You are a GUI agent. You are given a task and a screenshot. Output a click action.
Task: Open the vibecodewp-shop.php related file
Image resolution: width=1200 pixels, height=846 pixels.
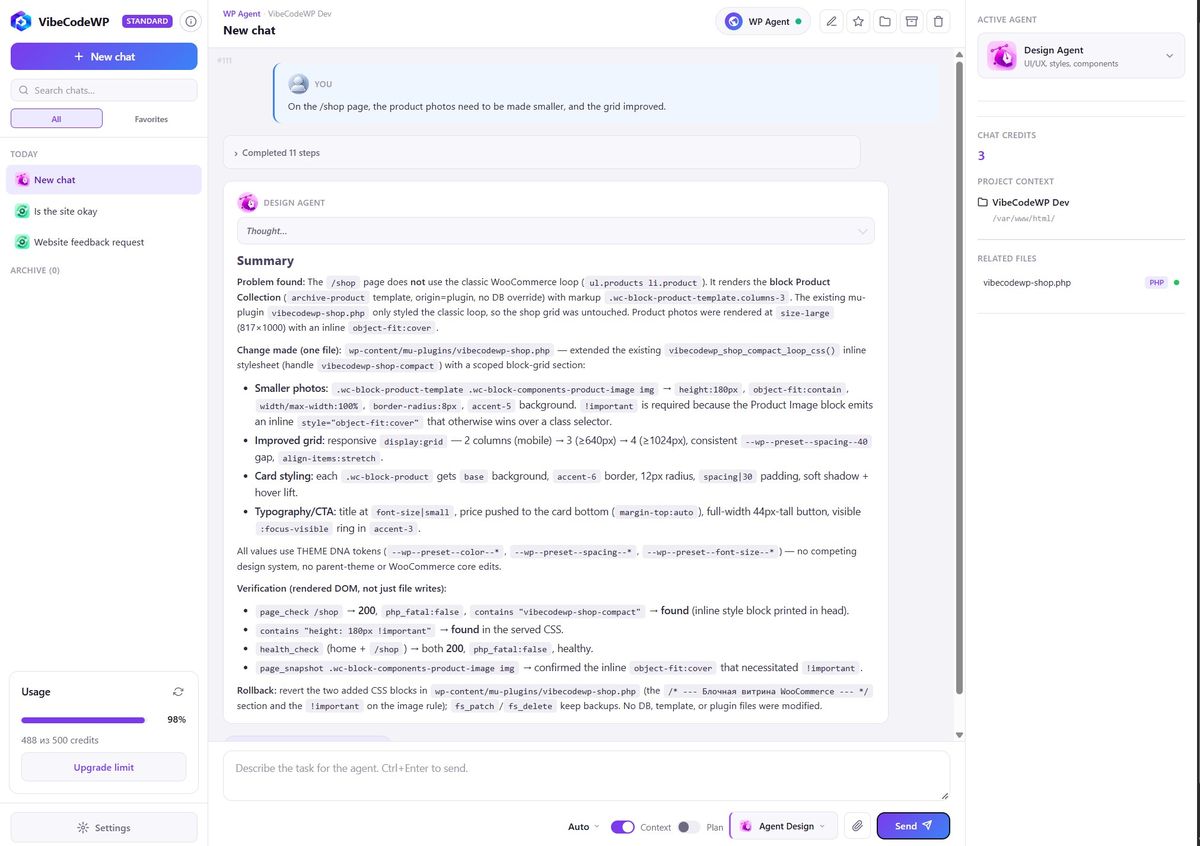point(1081,283)
